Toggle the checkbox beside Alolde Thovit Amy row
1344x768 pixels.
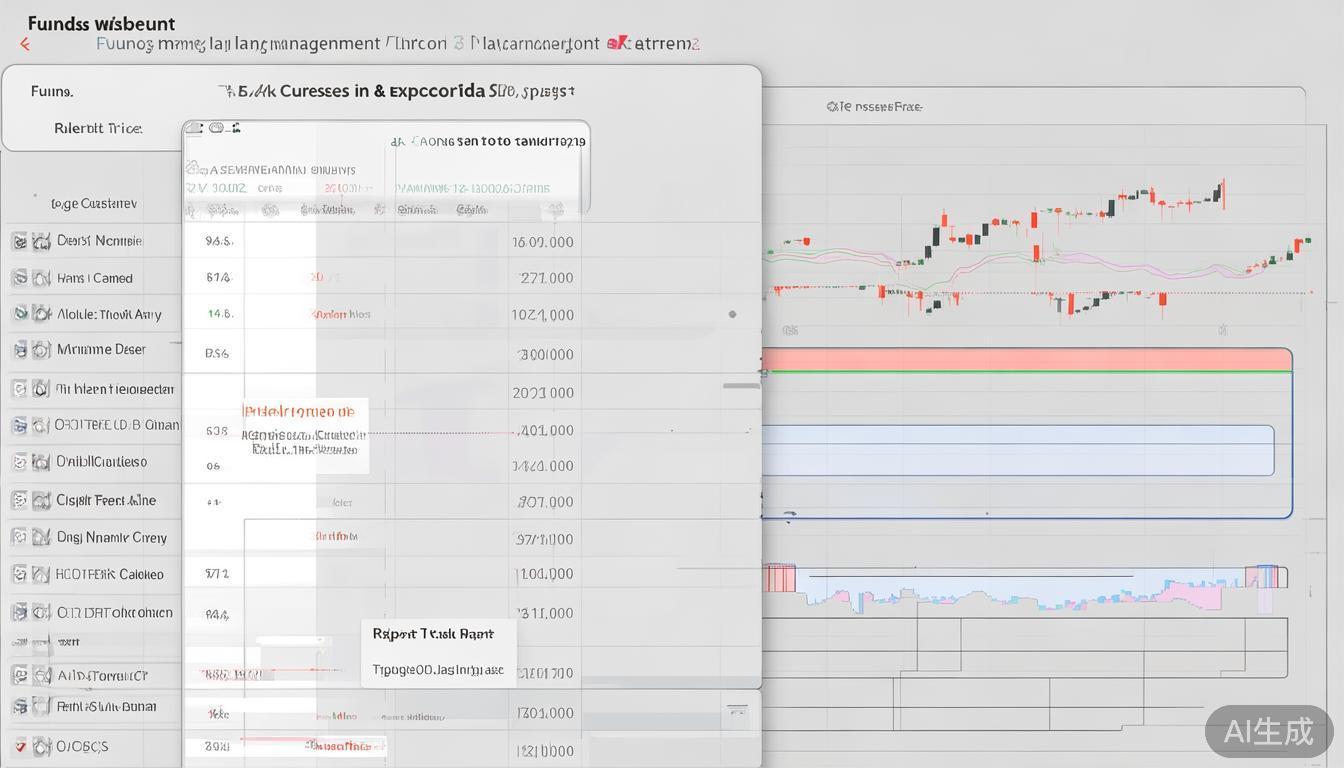click(x=19, y=314)
